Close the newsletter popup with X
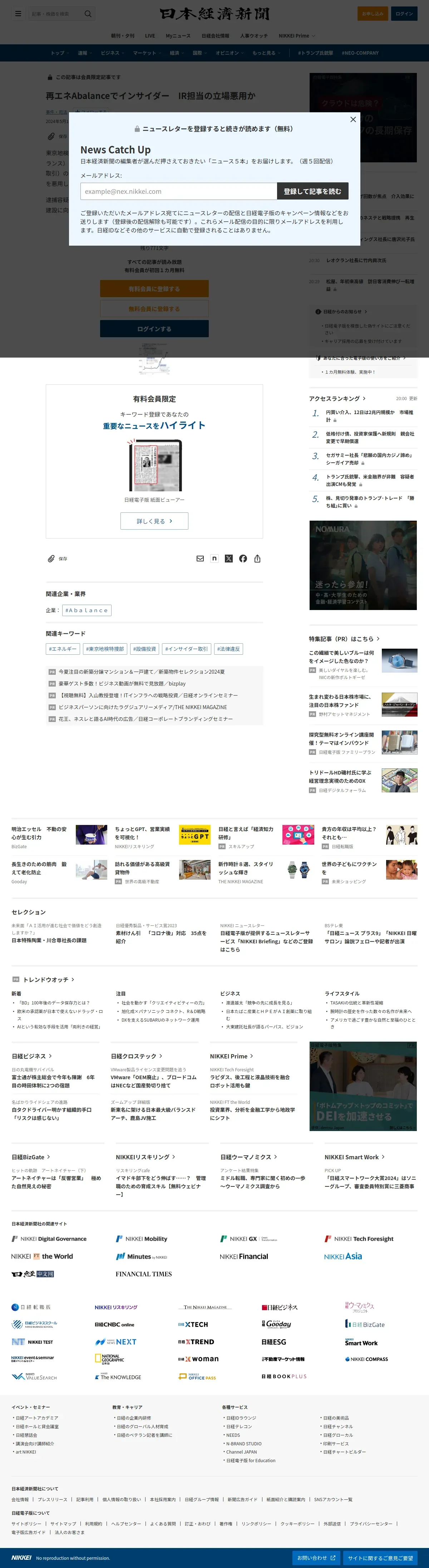 (x=353, y=119)
